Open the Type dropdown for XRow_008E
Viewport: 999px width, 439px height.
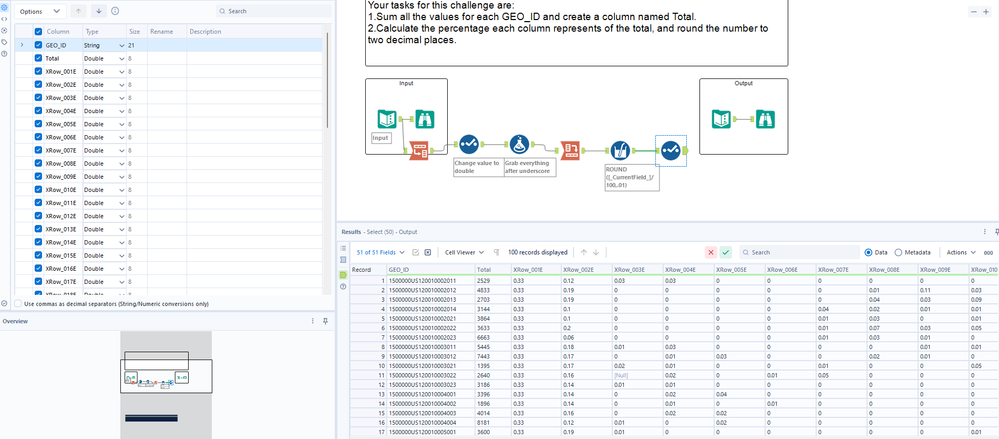tap(122, 164)
